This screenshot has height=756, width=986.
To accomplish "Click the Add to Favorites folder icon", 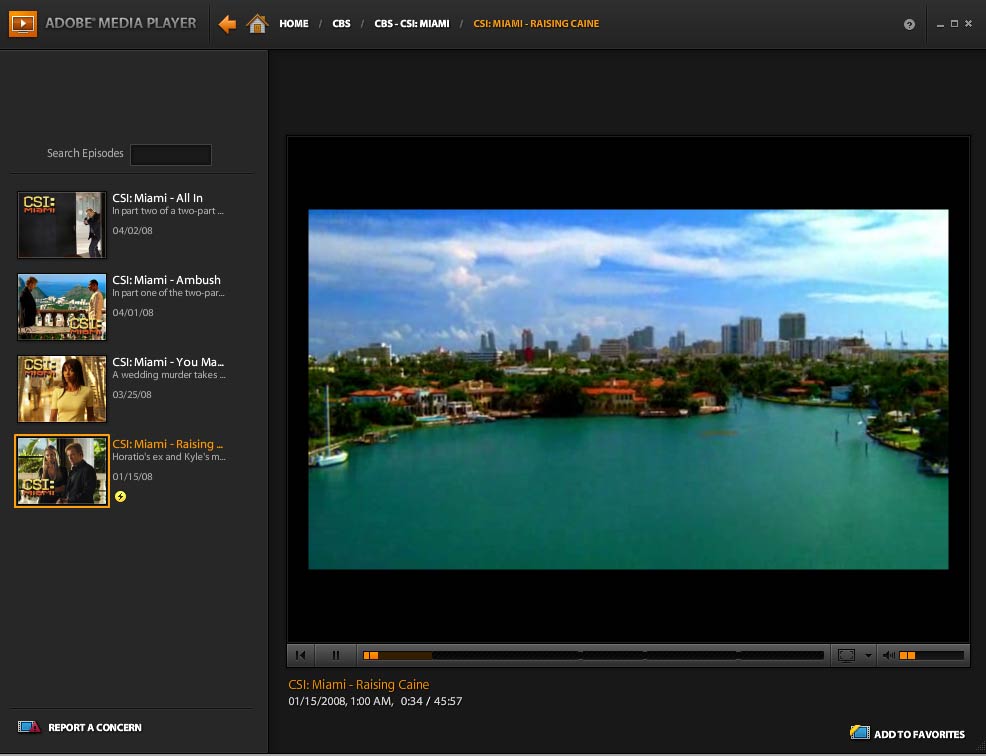I will pyautogui.click(x=860, y=732).
